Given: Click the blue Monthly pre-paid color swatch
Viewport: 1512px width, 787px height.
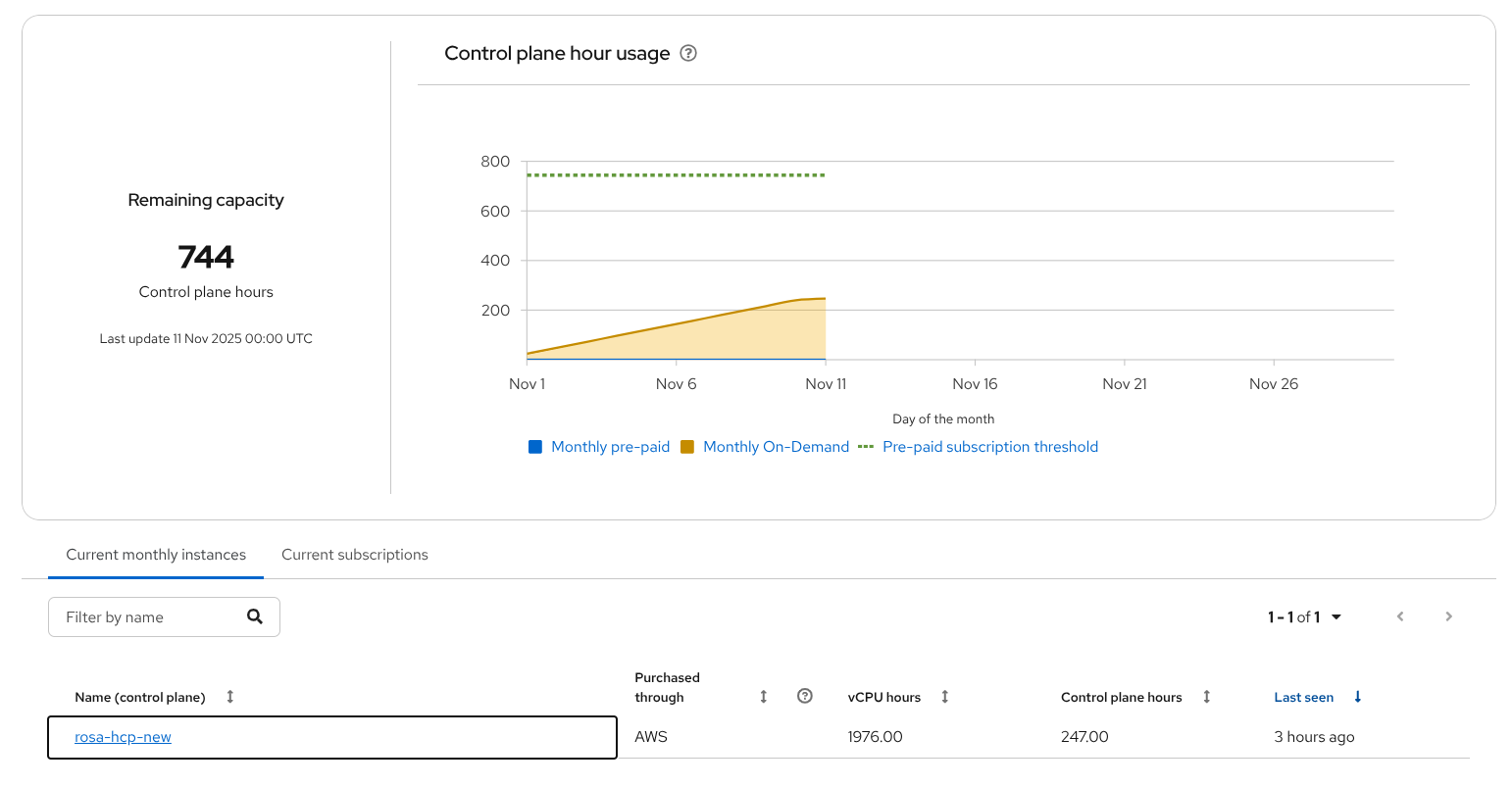Looking at the screenshot, I should pyautogui.click(x=535, y=447).
